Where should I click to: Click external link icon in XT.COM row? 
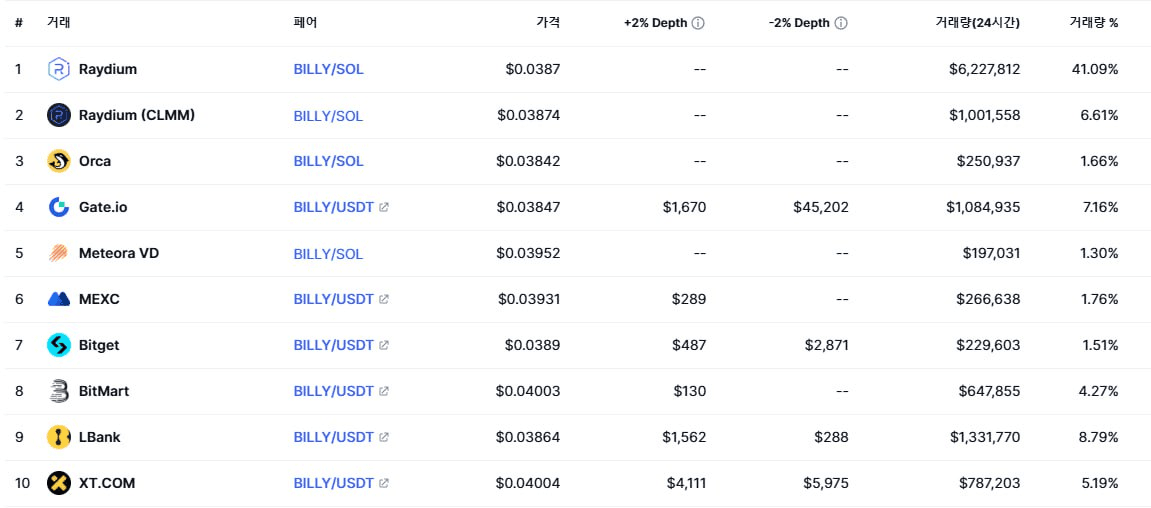[384, 483]
